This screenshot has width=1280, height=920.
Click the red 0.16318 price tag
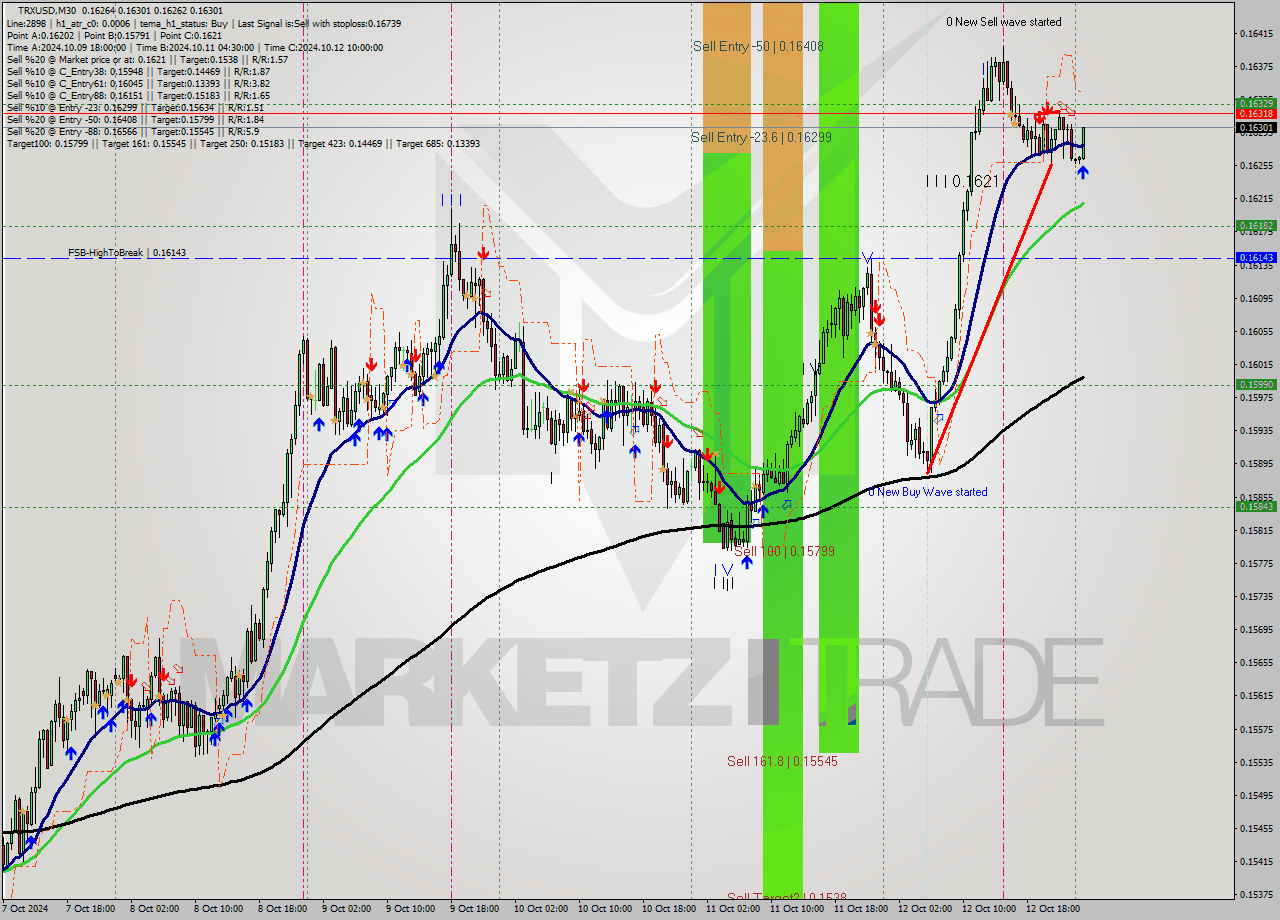pyautogui.click(x=1257, y=114)
